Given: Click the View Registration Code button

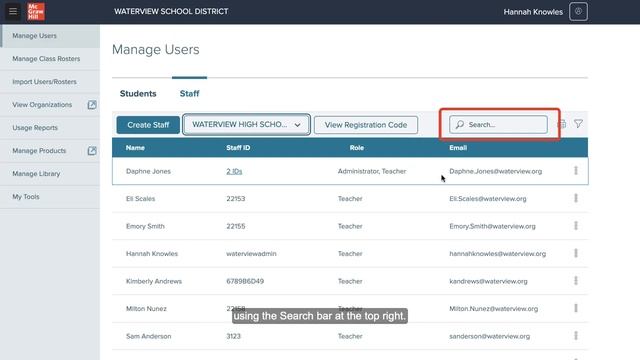Looking at the screenshot, I should pyautogui.click(x=366, y=125).
